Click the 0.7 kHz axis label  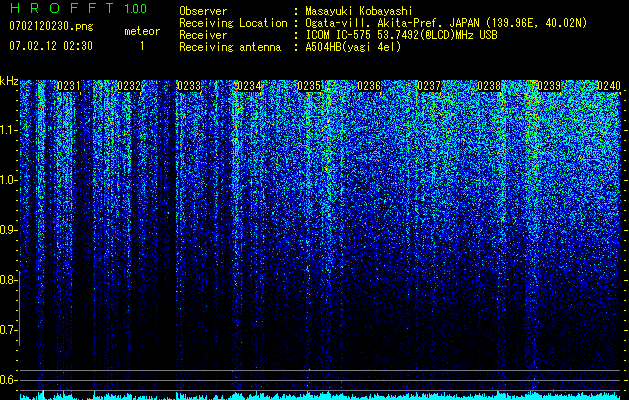(7, 330)
